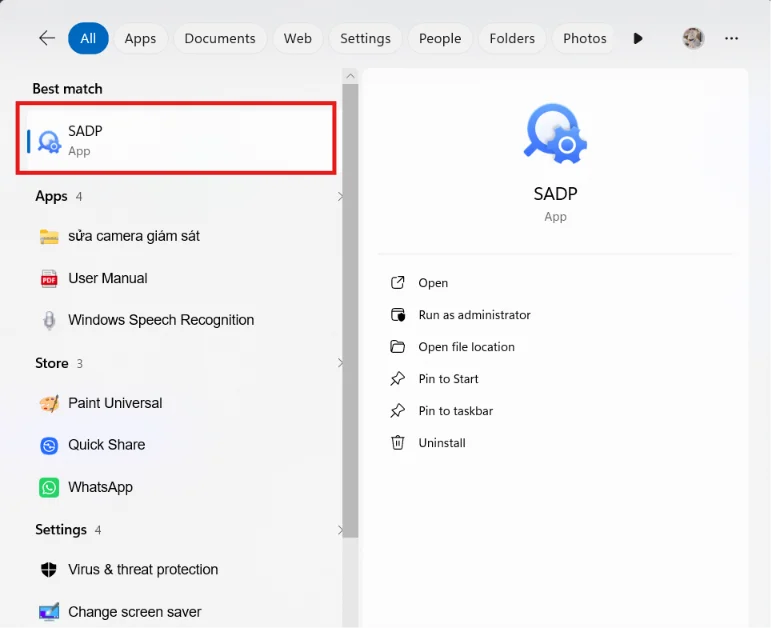The image size is (771, 628).
Task: Switch to the Web filter tab
Action: 297,38
